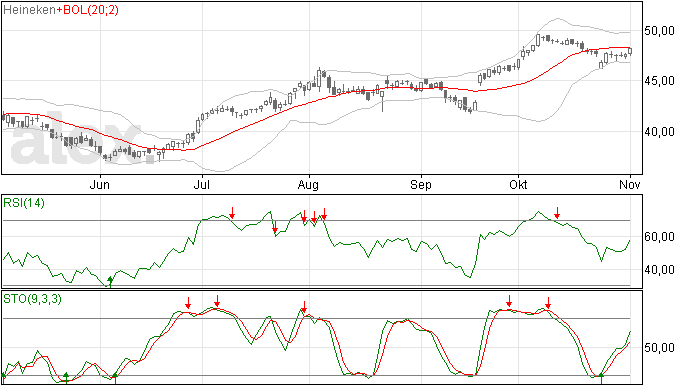Click the Okt month label

[518, 184]
